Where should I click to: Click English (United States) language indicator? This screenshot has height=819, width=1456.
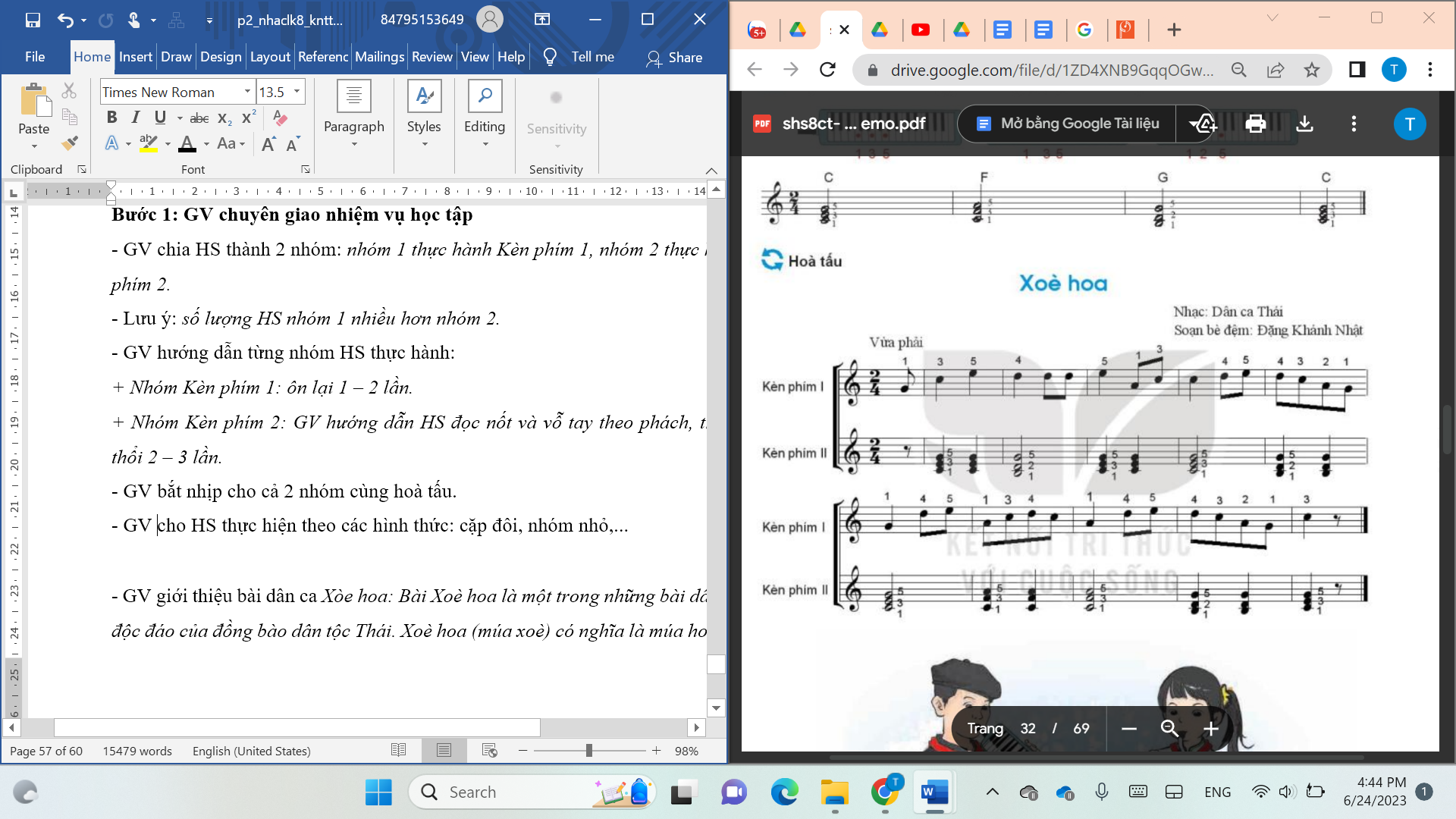(252, 751)
